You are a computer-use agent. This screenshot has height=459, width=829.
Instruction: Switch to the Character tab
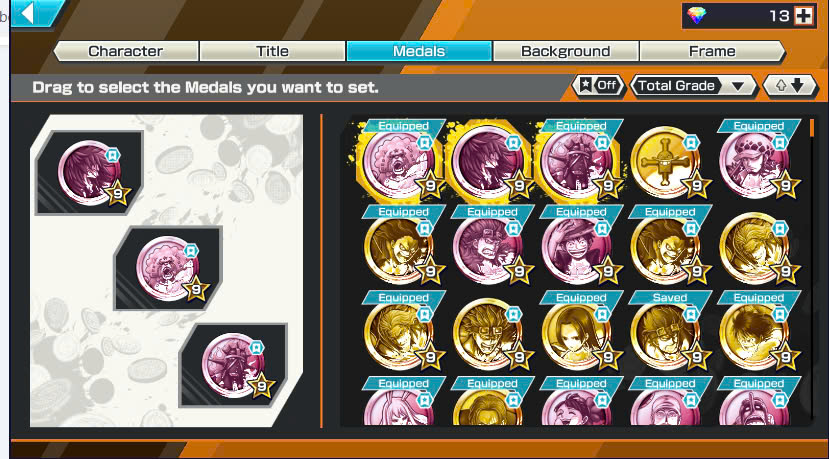(x=126, y=51)
